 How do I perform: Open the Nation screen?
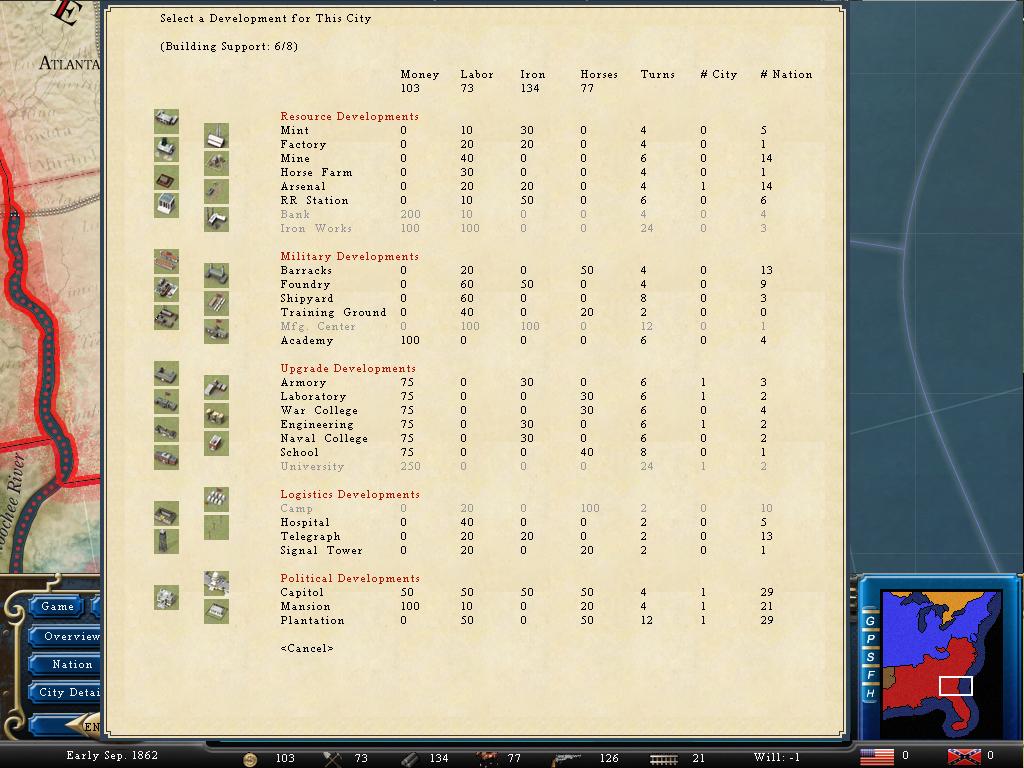coord(71,664)
